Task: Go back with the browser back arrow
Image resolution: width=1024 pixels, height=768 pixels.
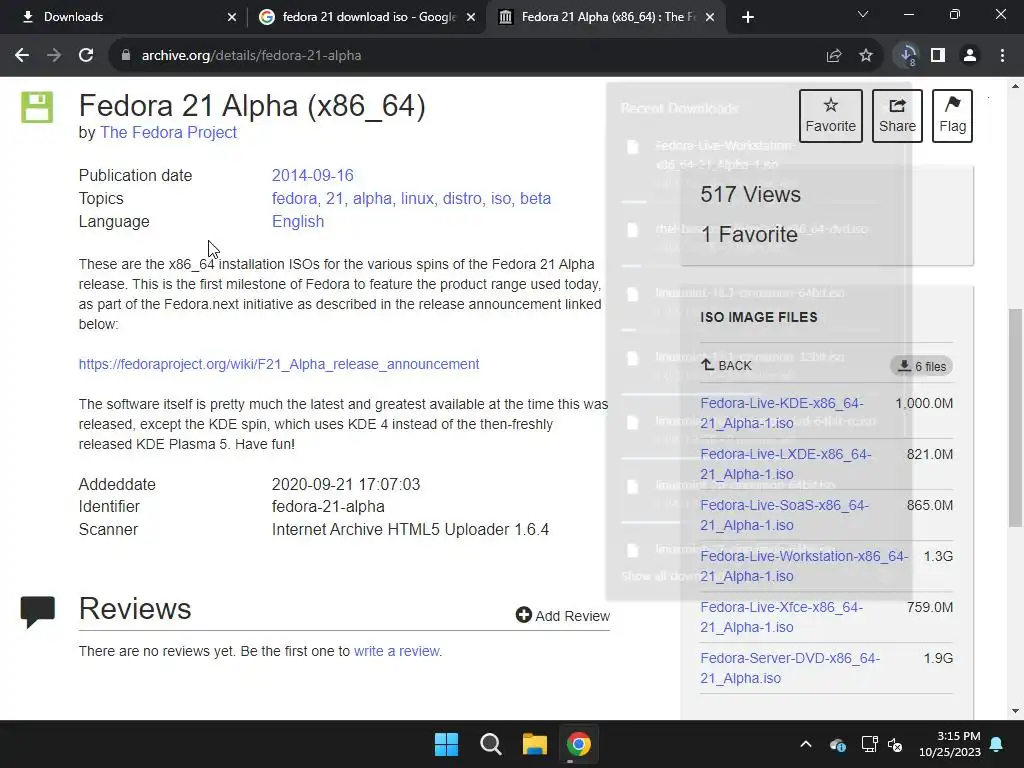Action: [x=22, y=56]
